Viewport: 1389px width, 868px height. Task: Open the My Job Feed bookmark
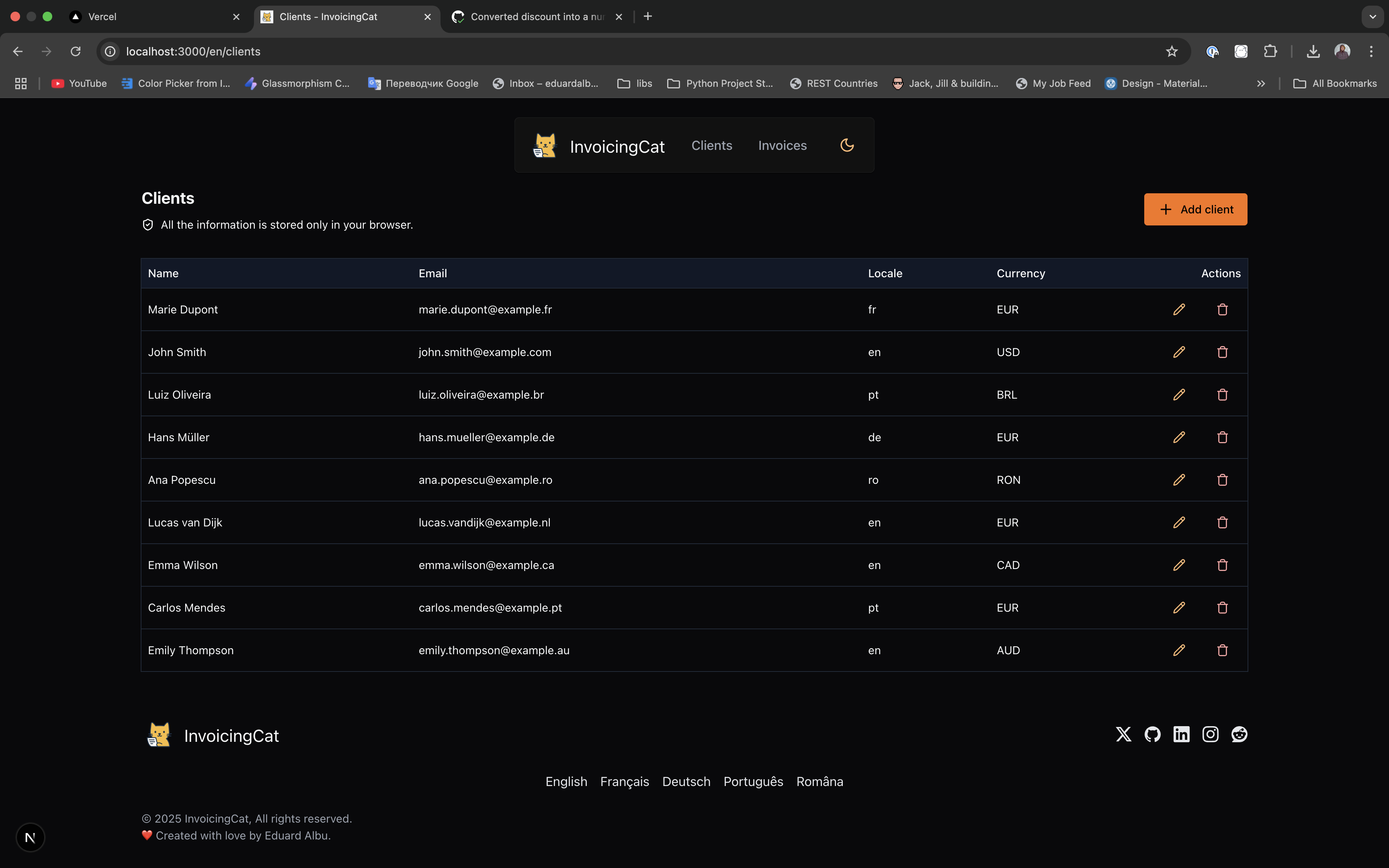click(x=1053, y=84)
